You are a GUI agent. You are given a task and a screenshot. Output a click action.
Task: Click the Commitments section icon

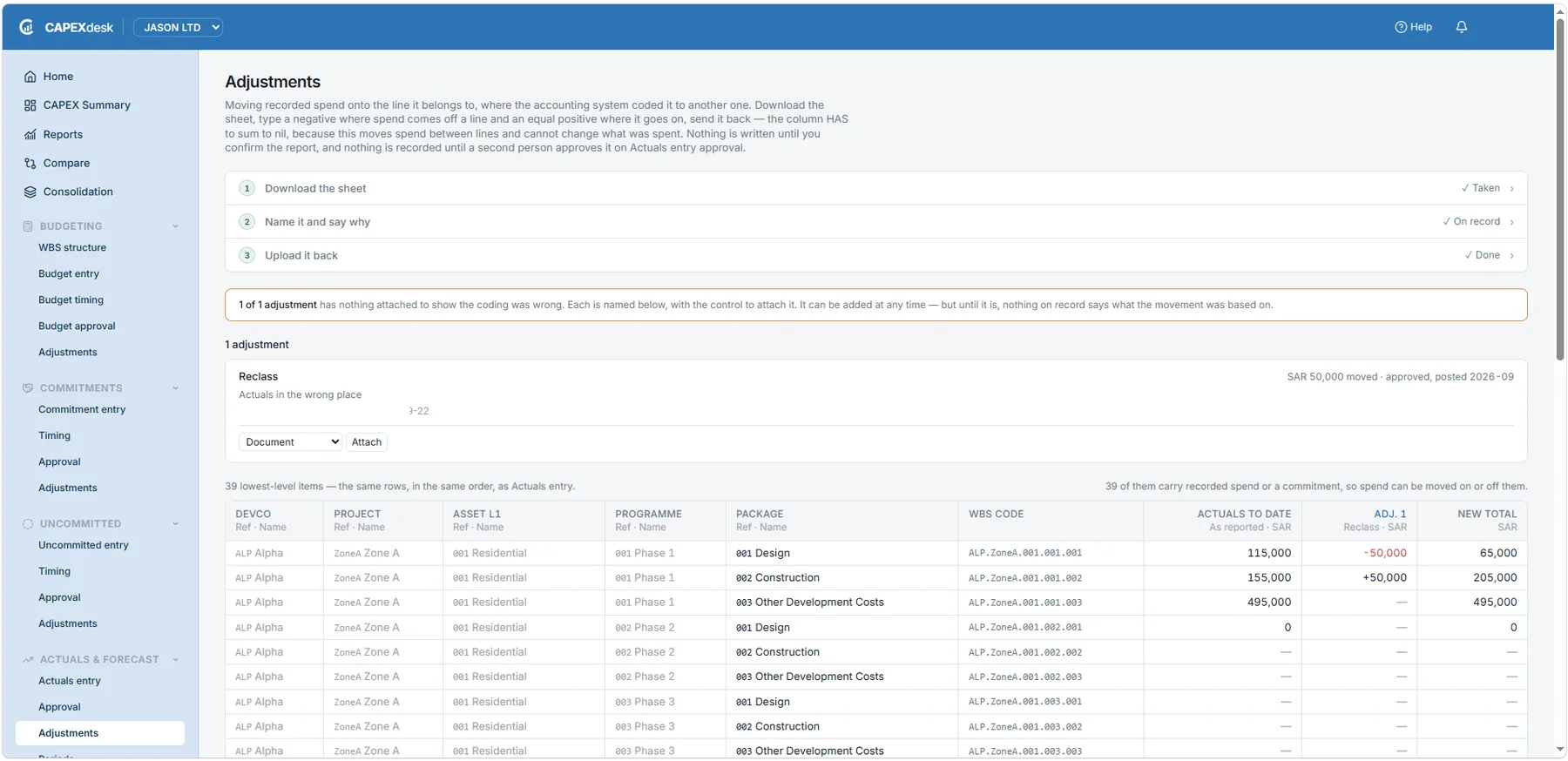(28, 388)
